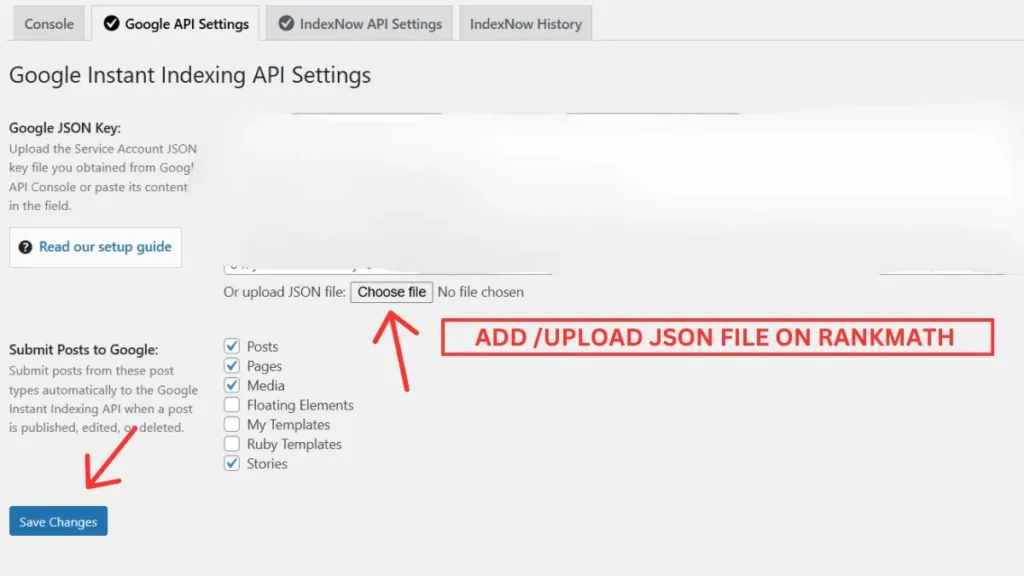Click the question mark help icon

tap(25, 247)
